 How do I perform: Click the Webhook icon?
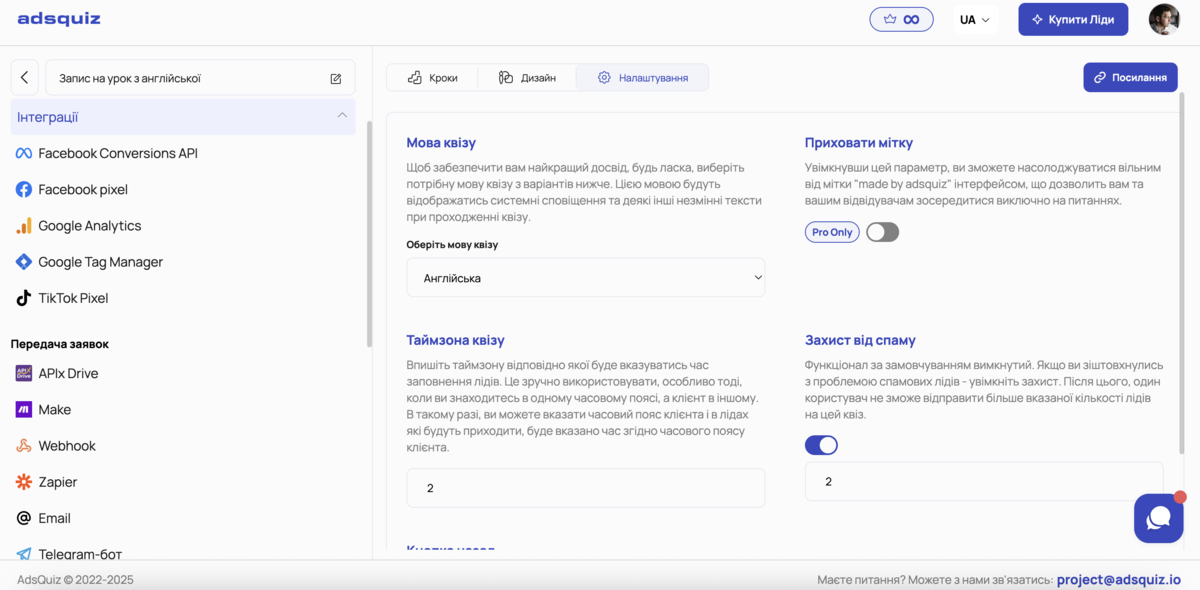click(24, 446)
